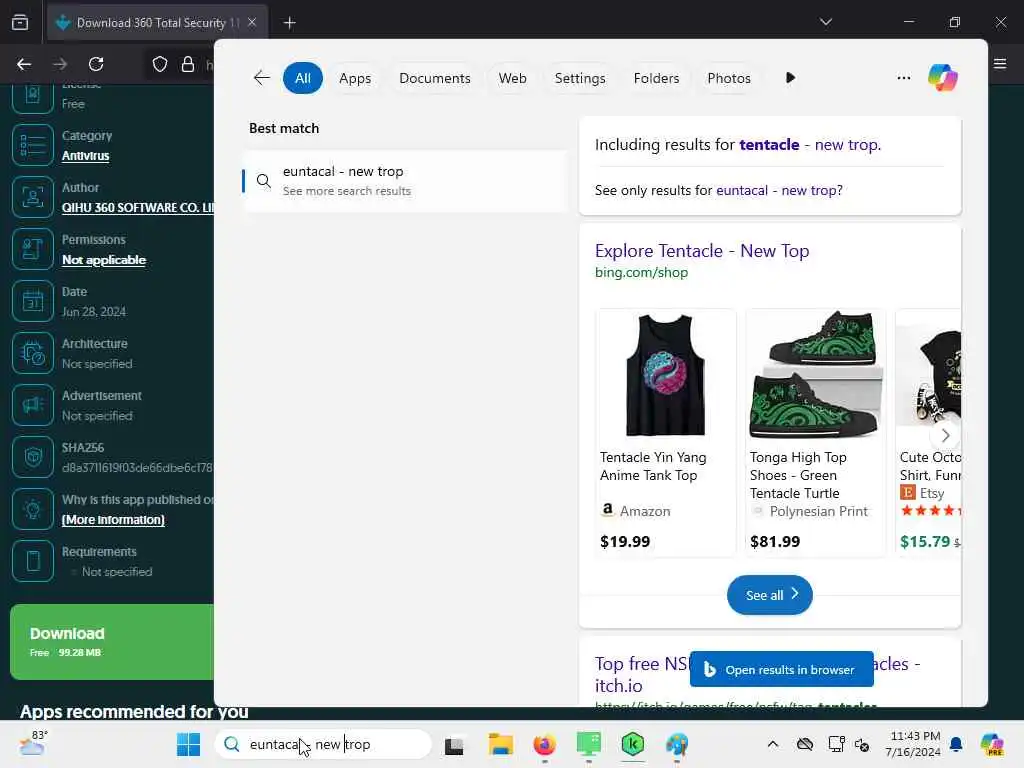Click the tentacle - new trop suggestion link
This screenshot has height=768, width=1024.
(x=810, y=144)
